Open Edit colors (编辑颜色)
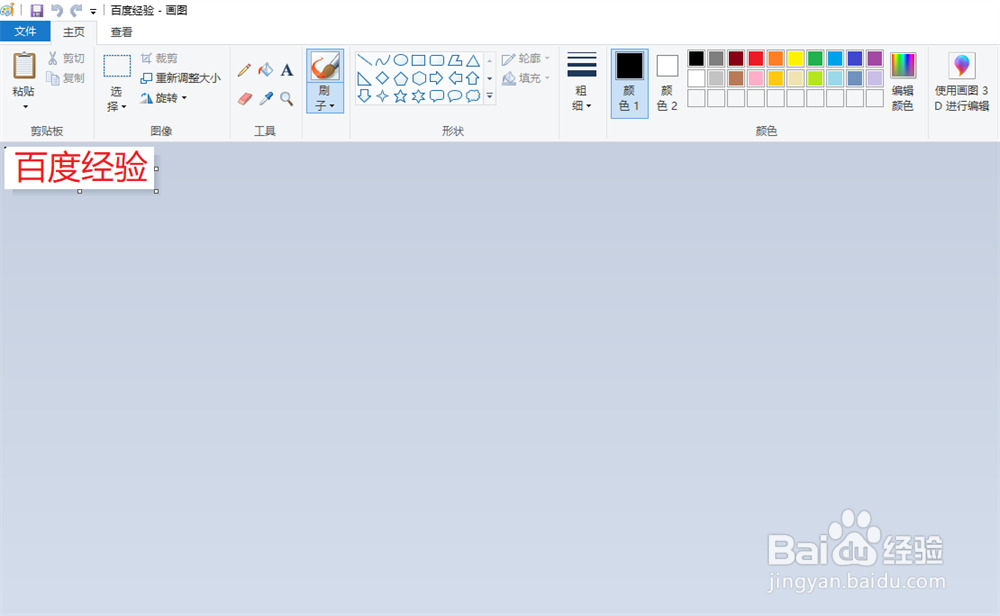The image size is (1000, 616). point(902,83)
